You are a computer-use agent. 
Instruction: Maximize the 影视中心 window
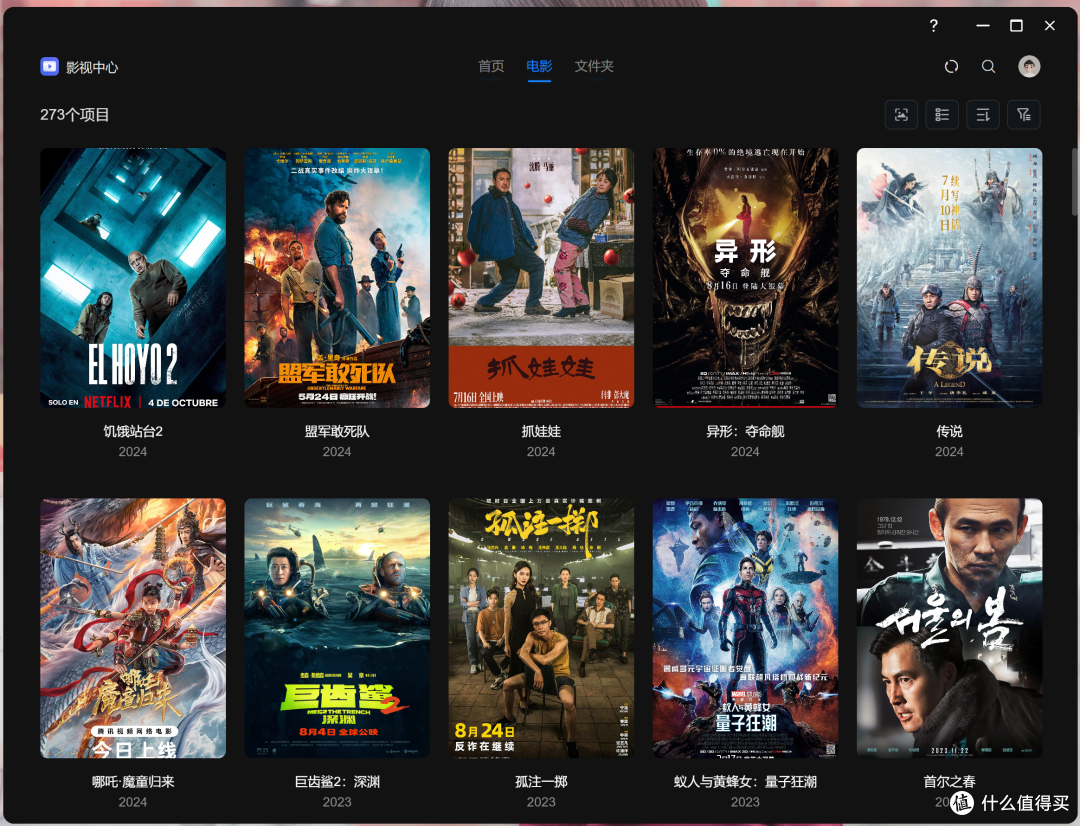1016,25
